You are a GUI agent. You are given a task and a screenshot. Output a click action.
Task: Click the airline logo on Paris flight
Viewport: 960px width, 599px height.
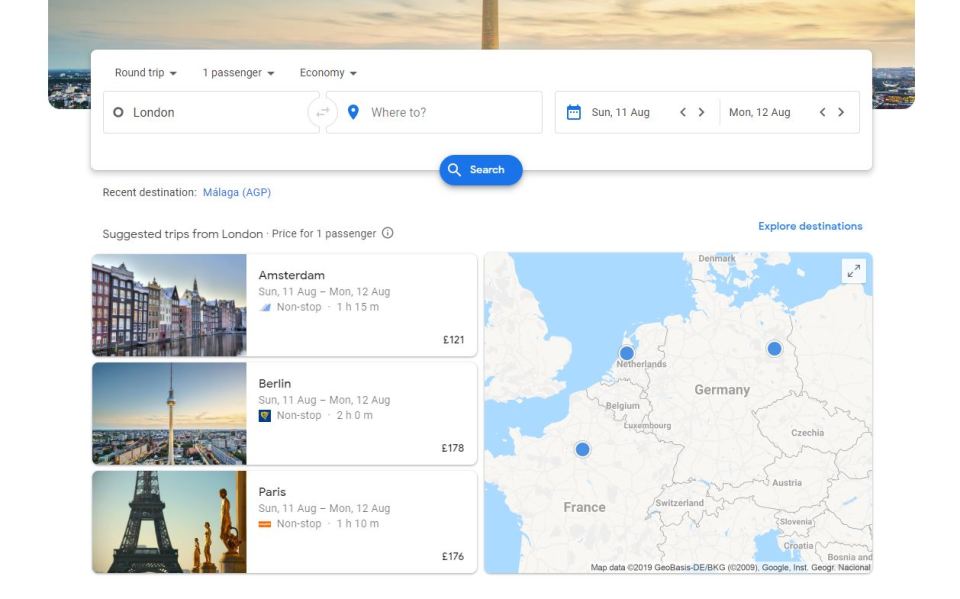[x=264, y=524]
